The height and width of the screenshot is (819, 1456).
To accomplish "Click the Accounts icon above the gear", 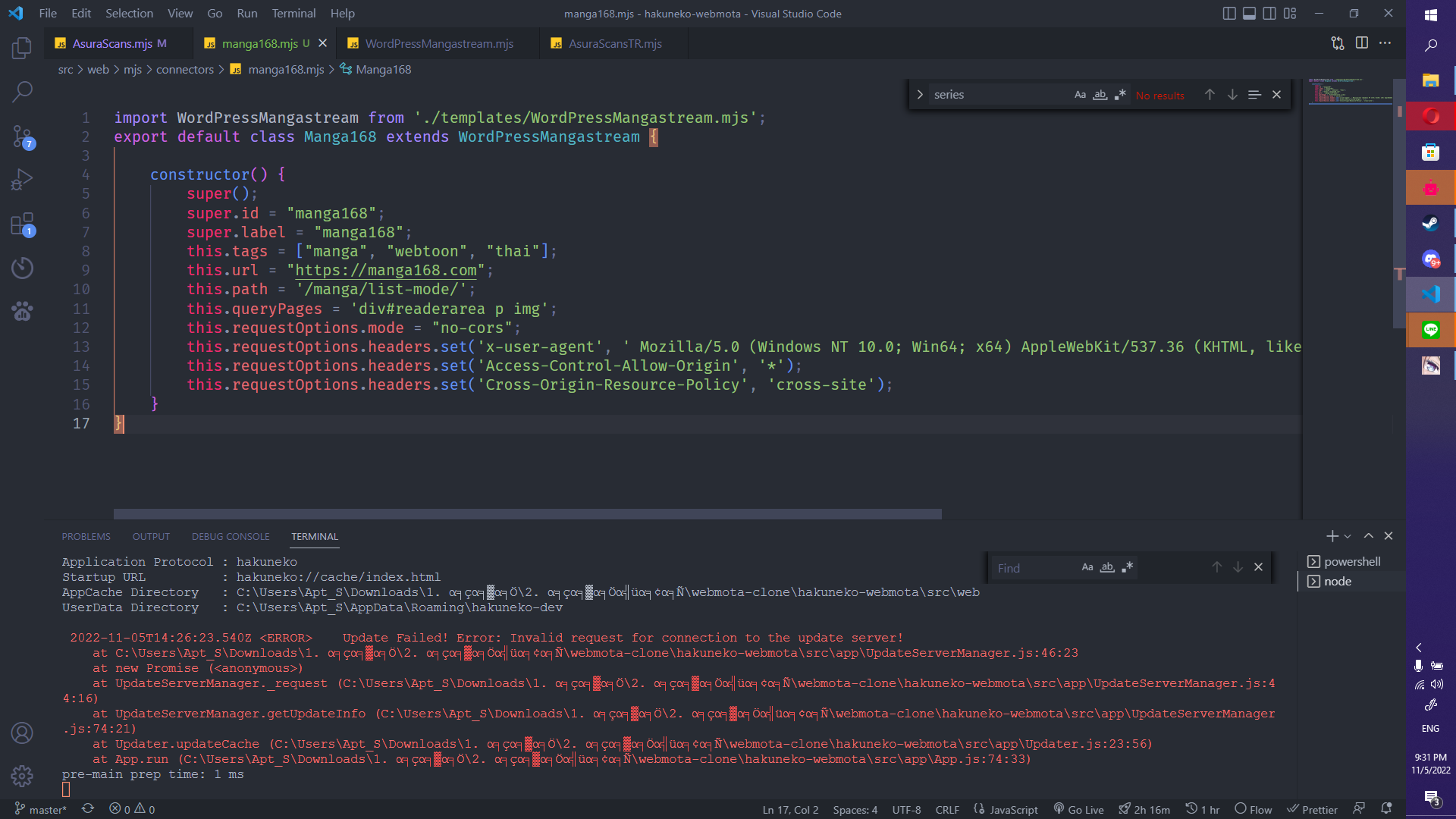I will [22, 733].
